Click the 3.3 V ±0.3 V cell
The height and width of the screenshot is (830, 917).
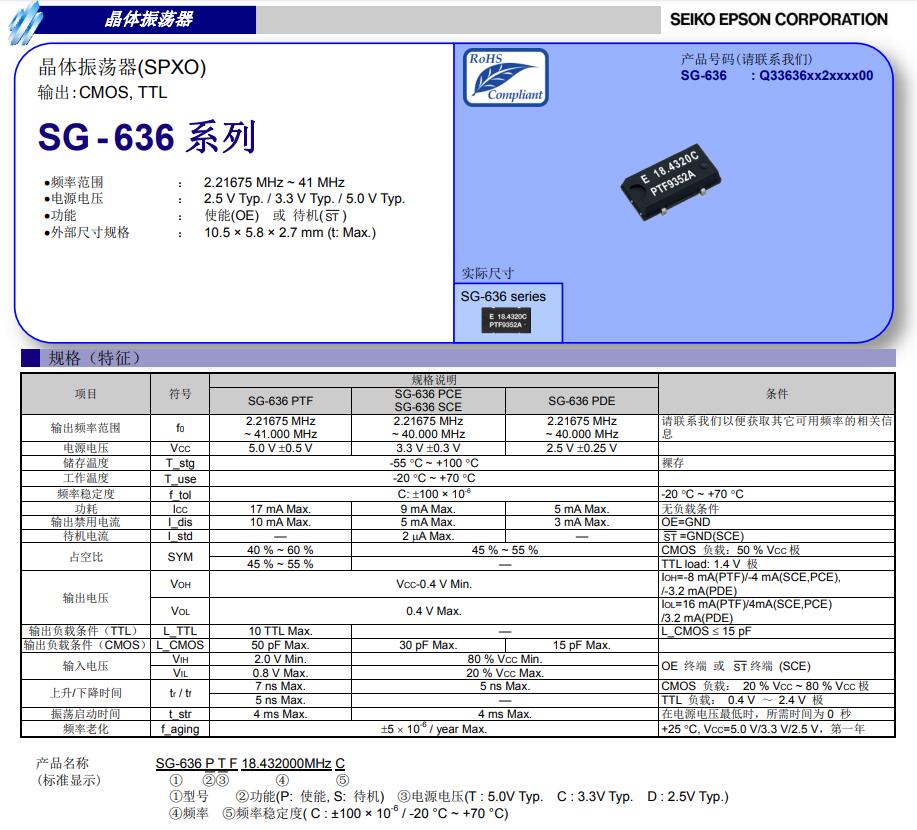click(x=428, y=448)
